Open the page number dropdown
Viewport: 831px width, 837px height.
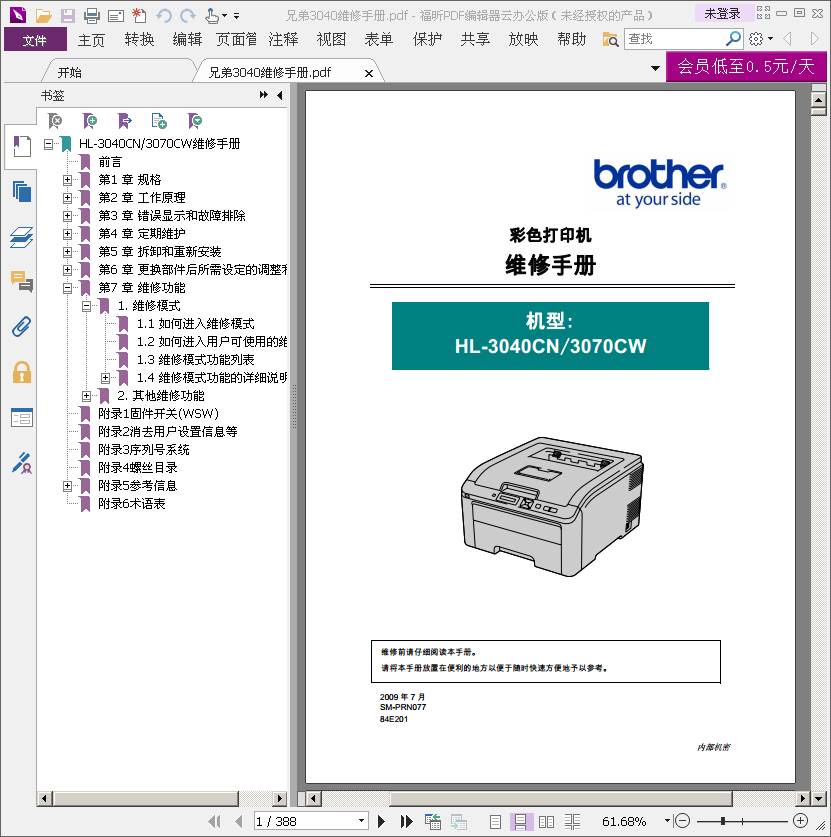[361, 821]
